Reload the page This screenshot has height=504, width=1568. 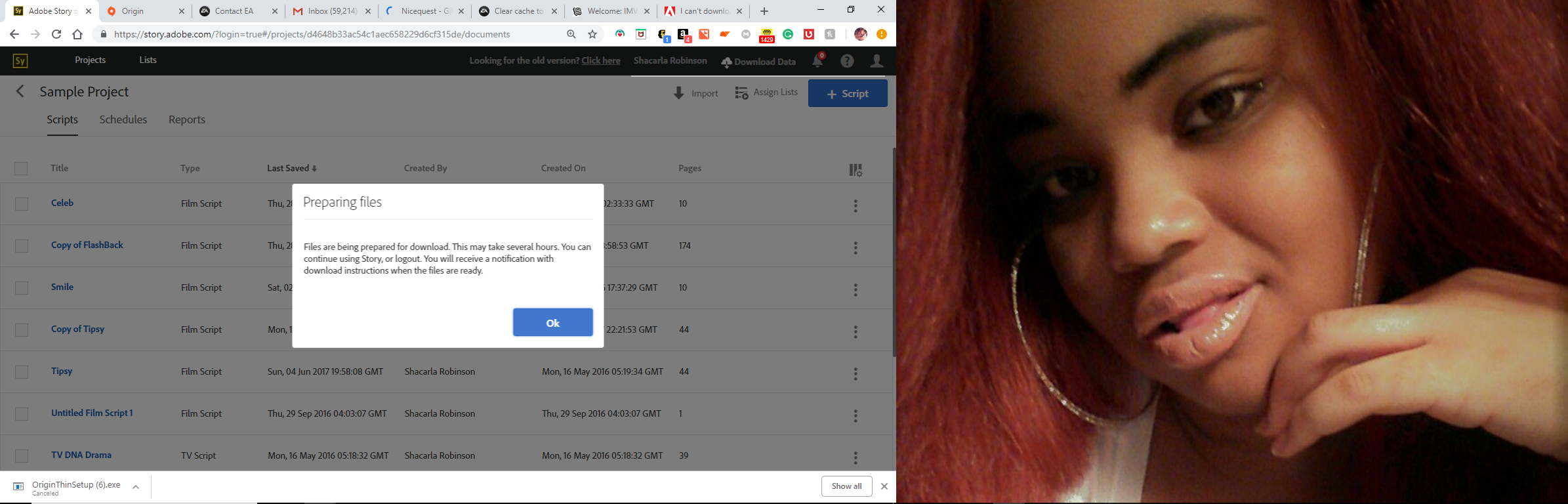pyautogui.click(x=56, y=34)
